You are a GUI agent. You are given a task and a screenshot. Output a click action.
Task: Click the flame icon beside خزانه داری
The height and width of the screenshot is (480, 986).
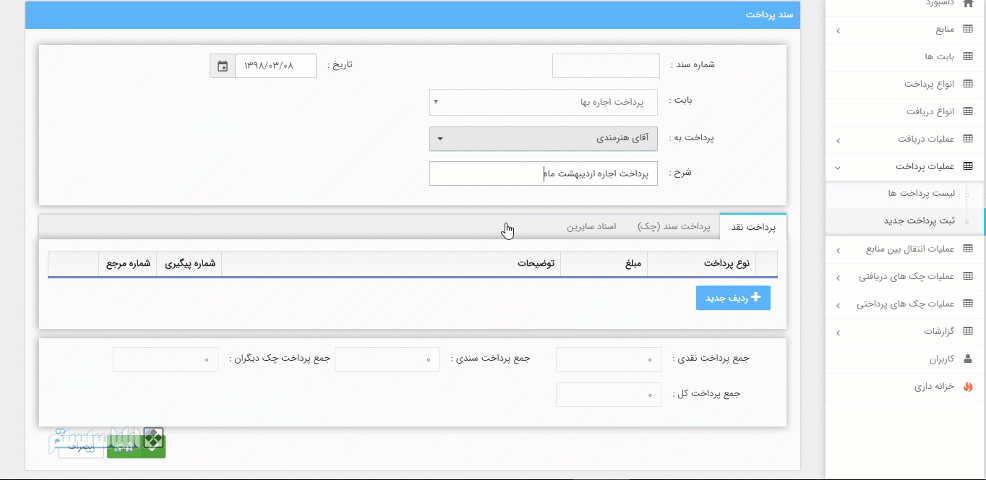tap(968, 388)
